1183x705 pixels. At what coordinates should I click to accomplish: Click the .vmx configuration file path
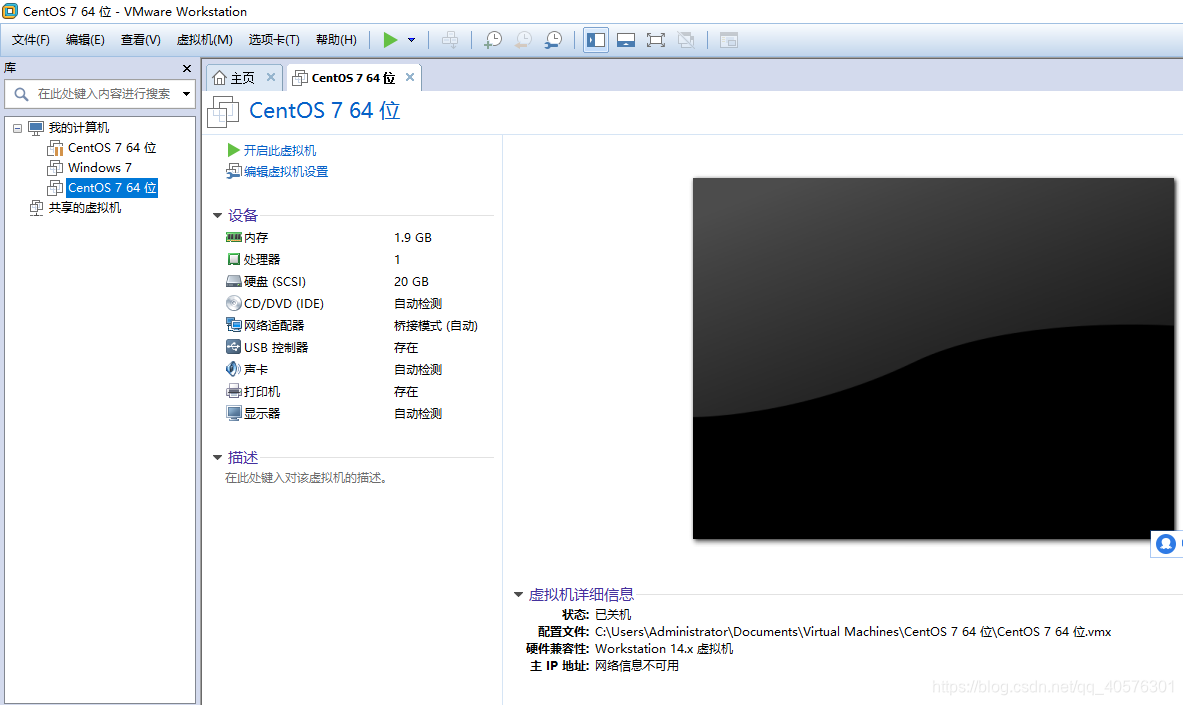click(853, 632)
